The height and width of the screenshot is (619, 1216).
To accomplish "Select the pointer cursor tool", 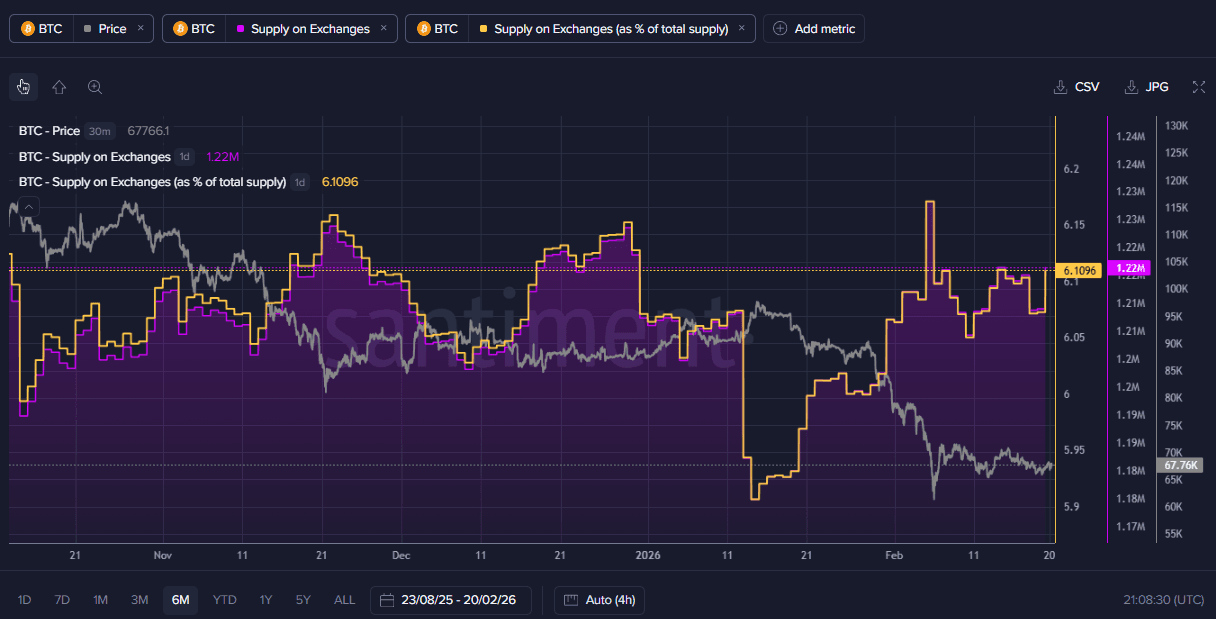I will (x=24, y=87).
